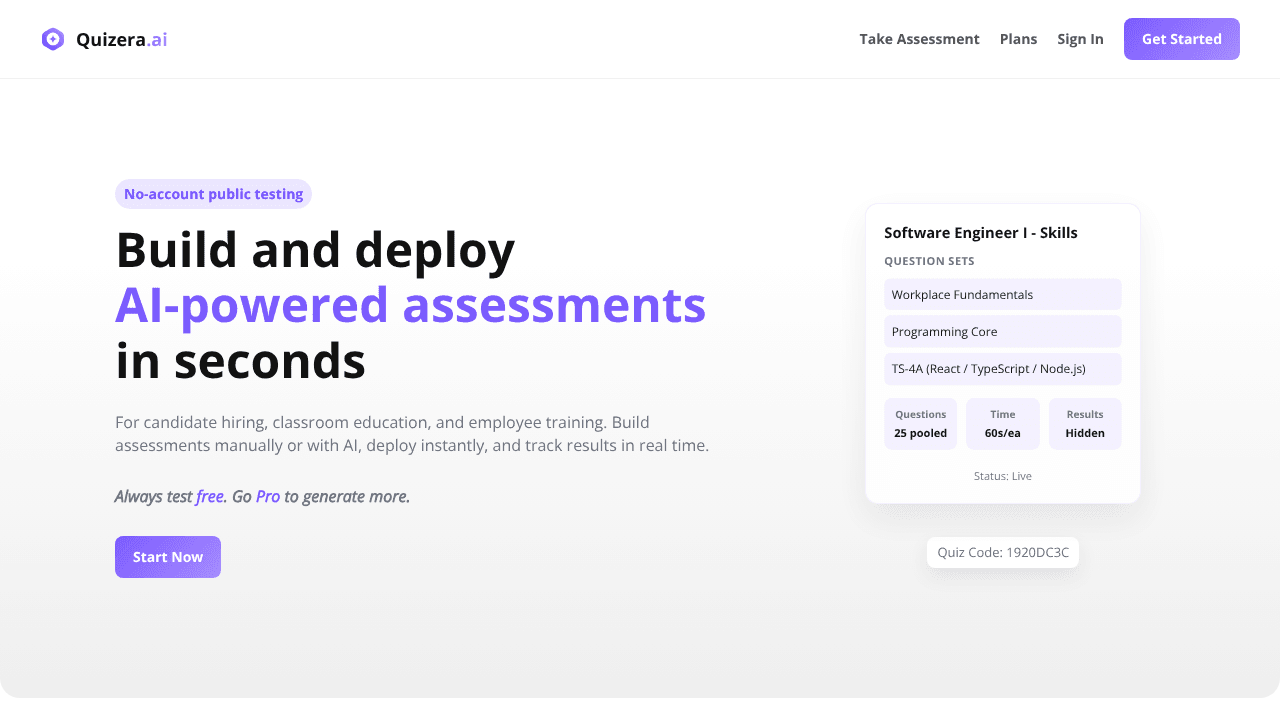Go to Sign In
The width and height of the screenshot is (1280, 720).
tap(1080, 39)
